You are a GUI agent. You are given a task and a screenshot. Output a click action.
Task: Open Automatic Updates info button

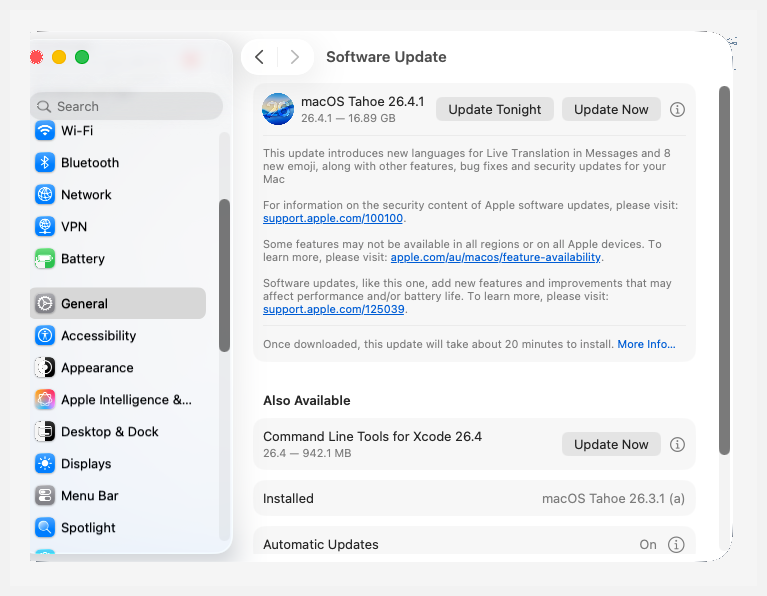(x=676, y=545)
